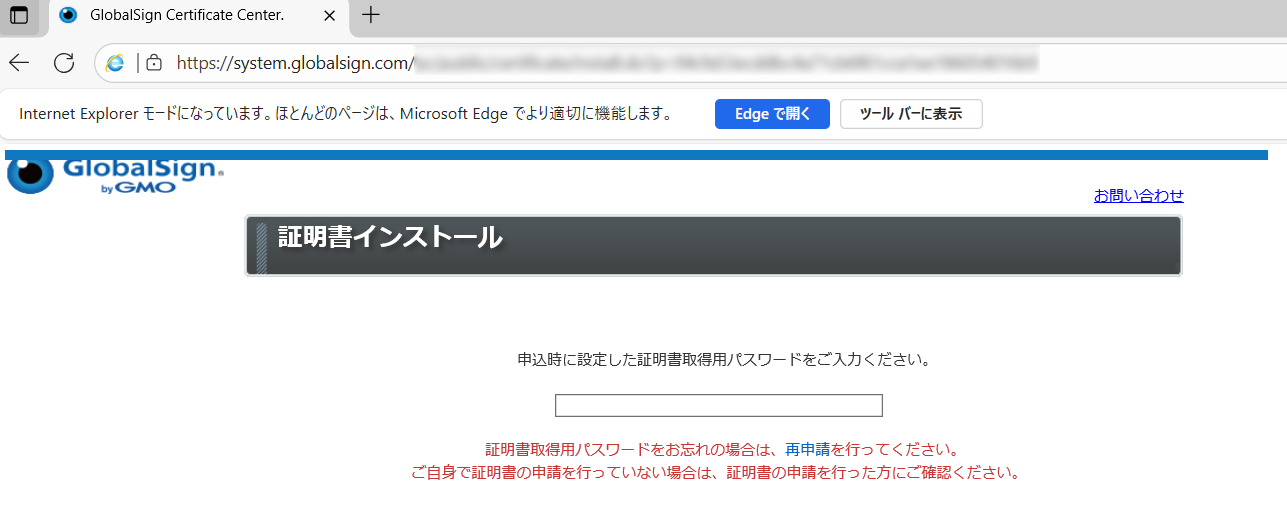The width and height of the screenshot is (1287, 512).
Task: View site info via the lock icon
Action: (154, 63)
